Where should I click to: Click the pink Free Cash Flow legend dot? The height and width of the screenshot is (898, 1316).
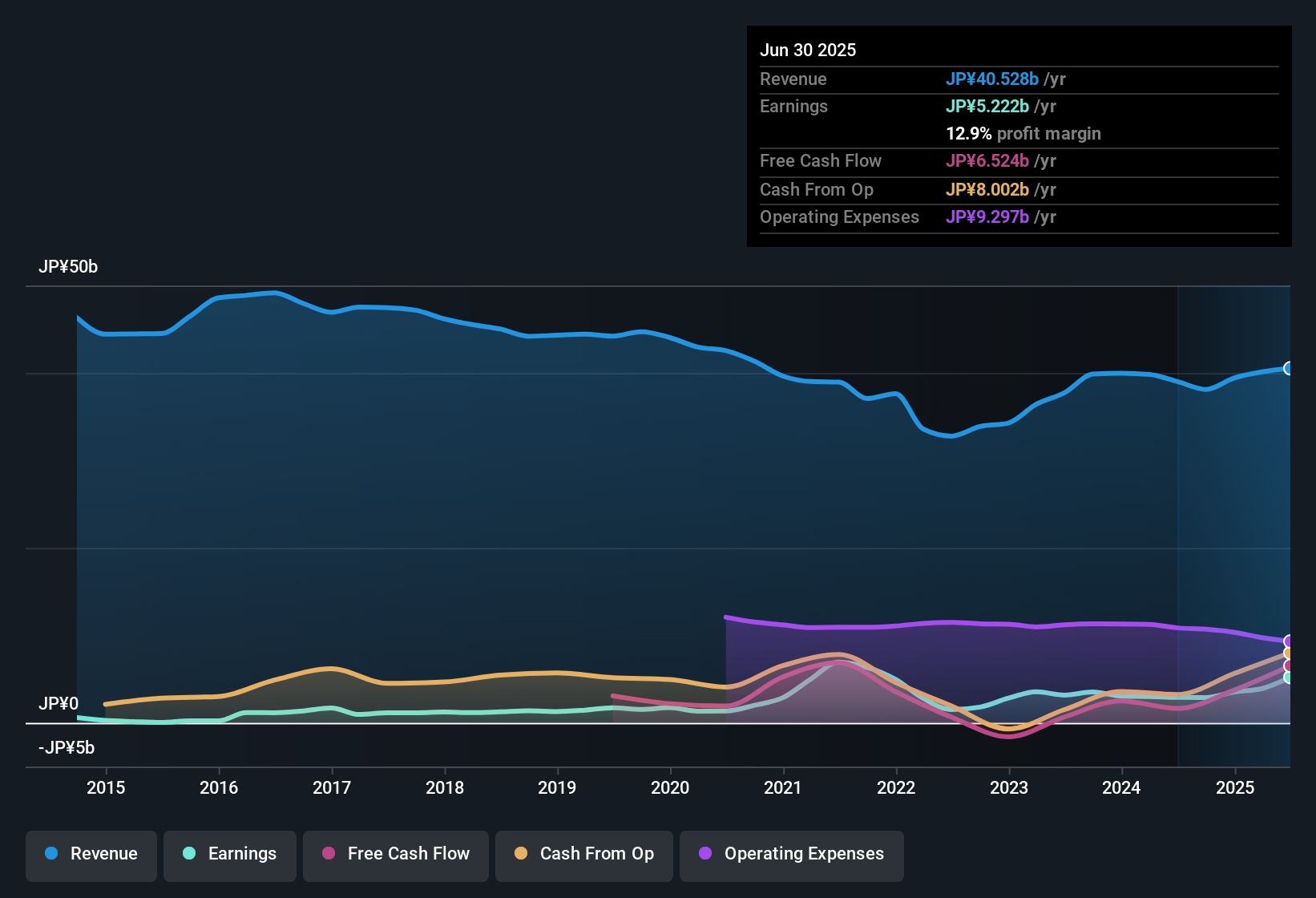pos(329,854)
